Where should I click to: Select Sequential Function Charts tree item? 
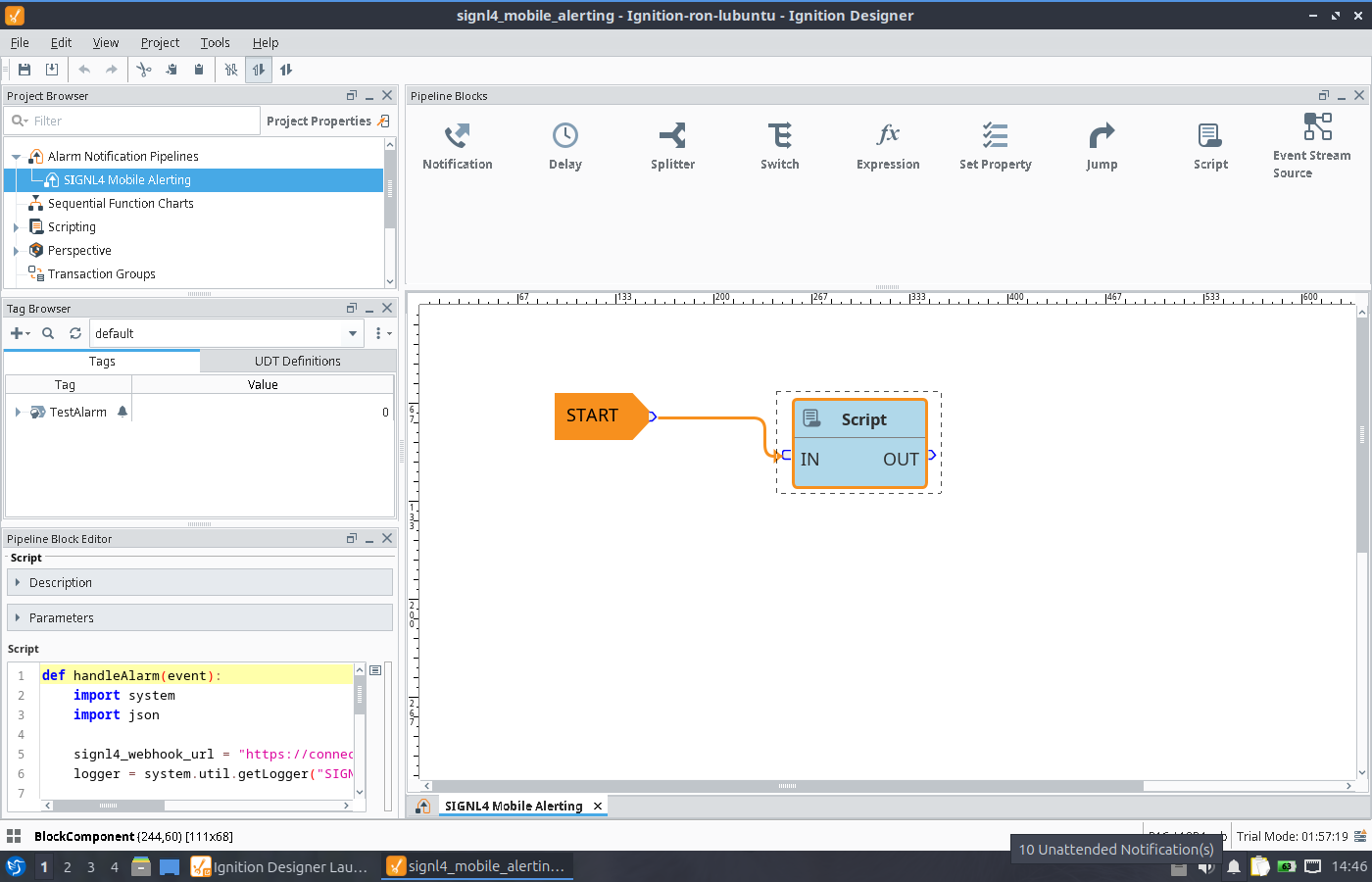pos(121,204)
